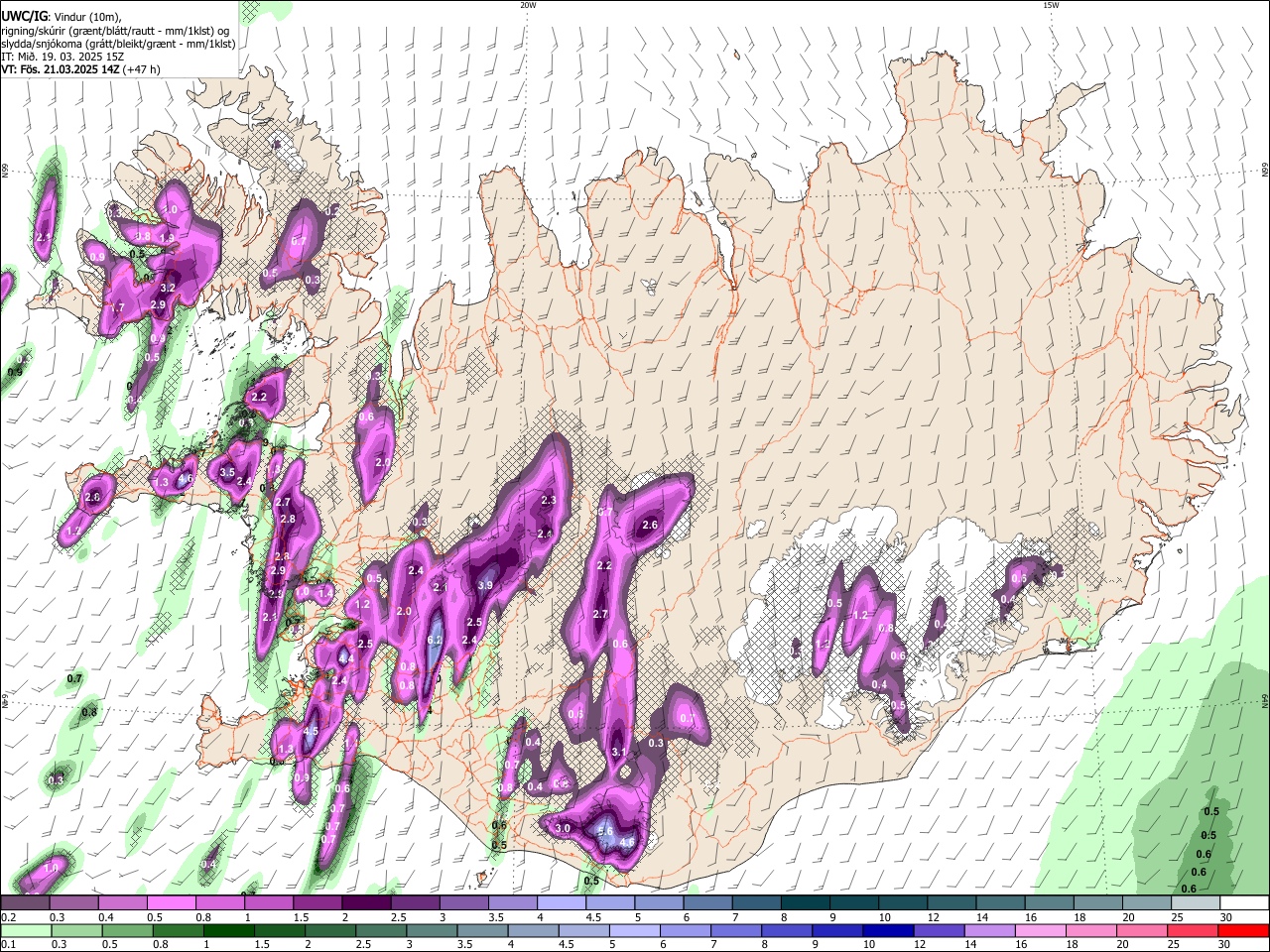Click the '4.4' precipitation value on the map
The height and width of the screenshot is (952, 1270).
(346, 657)
